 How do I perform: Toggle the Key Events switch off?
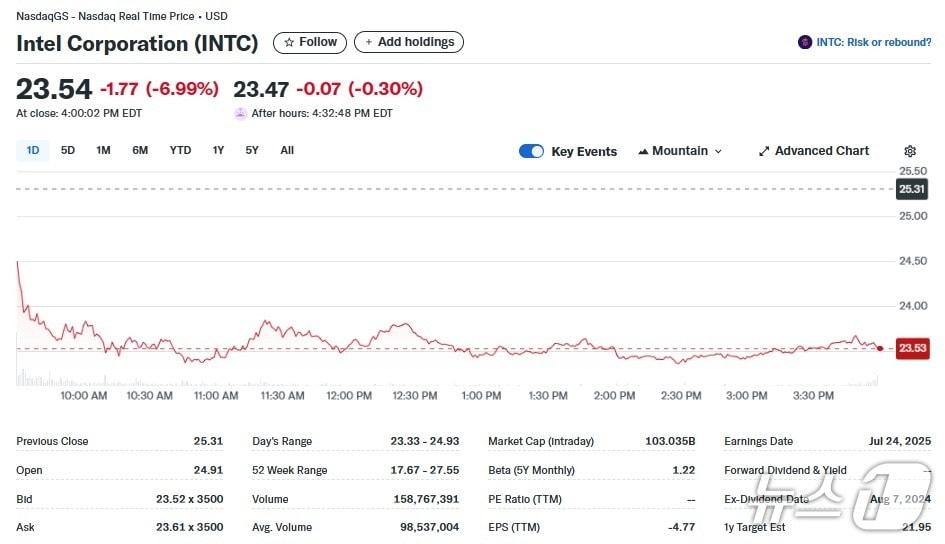pos(531,151)
